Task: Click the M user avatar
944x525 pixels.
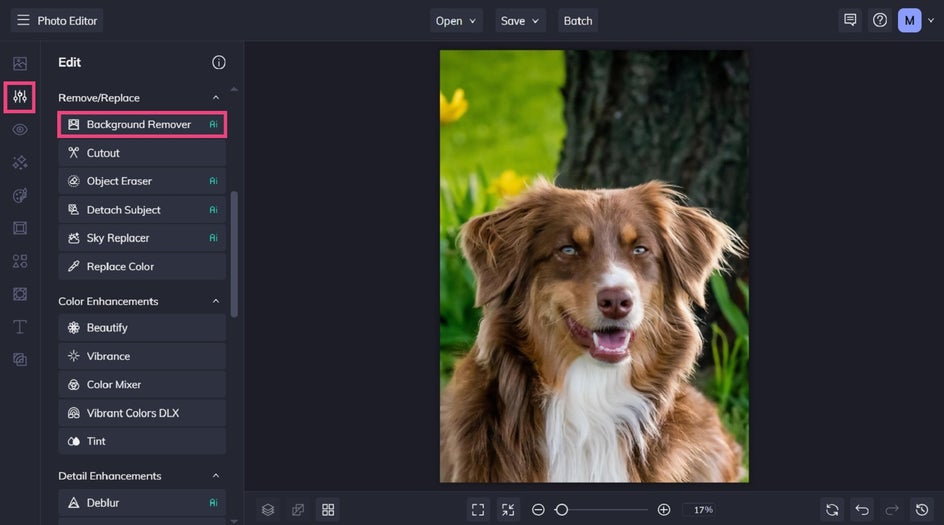Action: (x=909, y=20)
